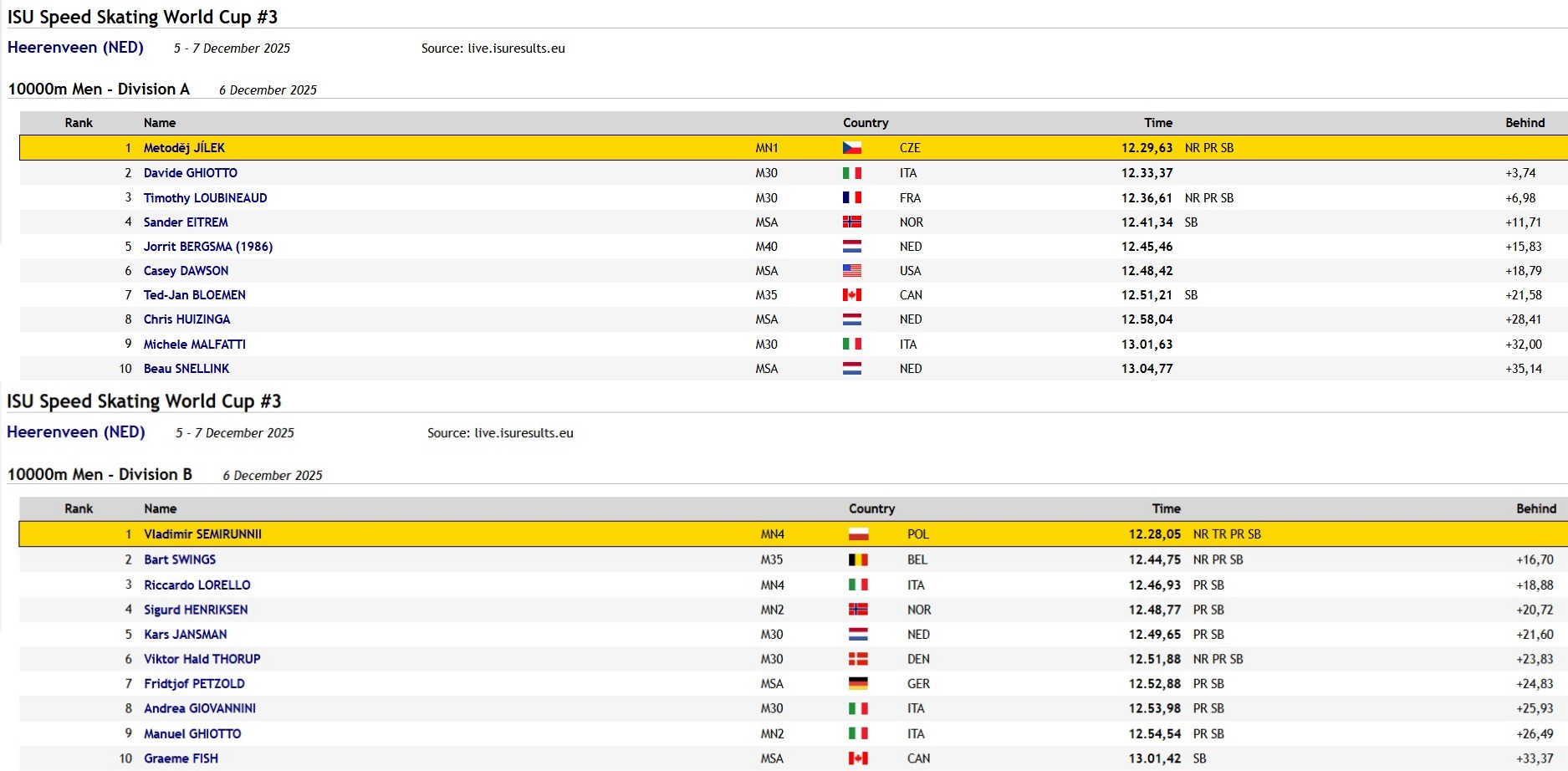This screenshot has width=1568, height=771.
Task: Click the Italian flag for Manuel Ghiotto
Action: (858, 733)
